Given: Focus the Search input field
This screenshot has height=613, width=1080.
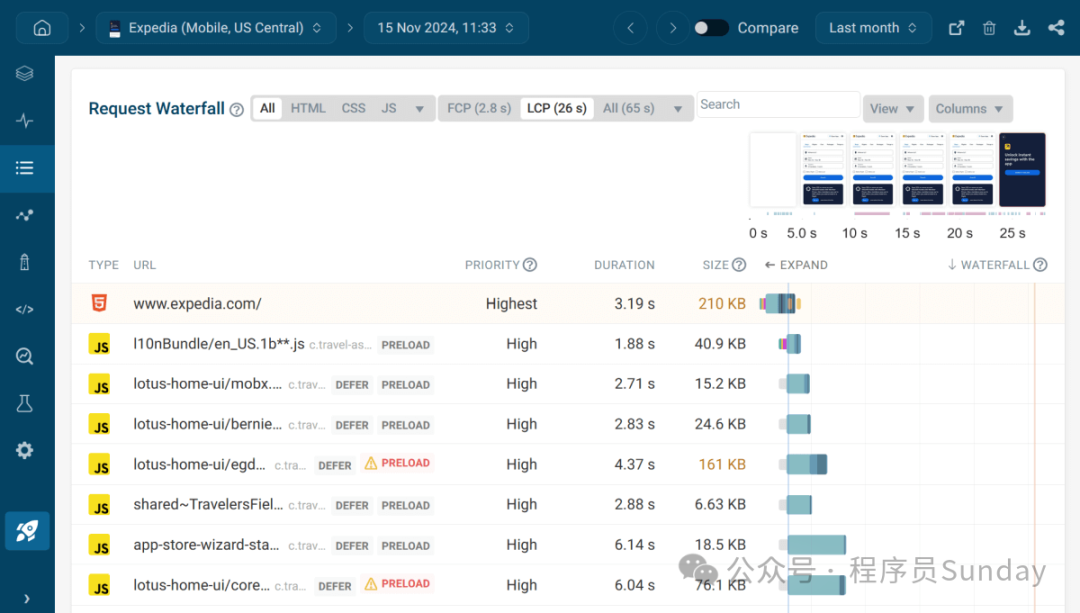Looking at the screenshot, I should (x=778, y=105).
